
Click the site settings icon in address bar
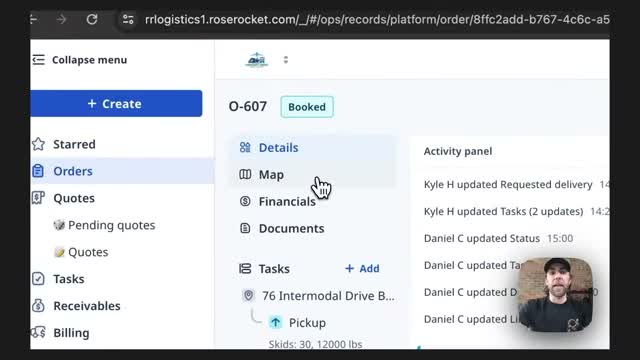click(x=128, y=19)
